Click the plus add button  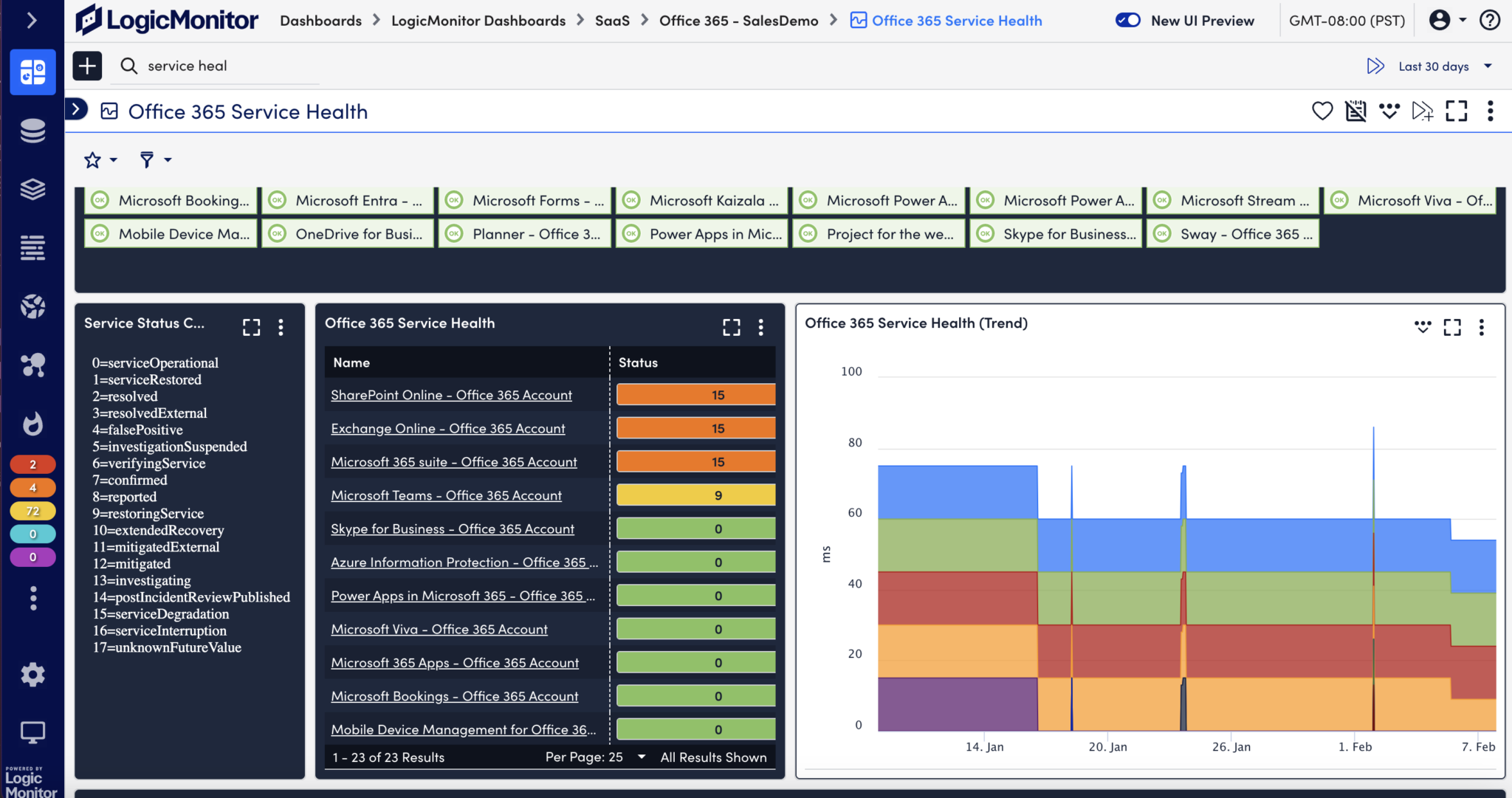point(87,66)
